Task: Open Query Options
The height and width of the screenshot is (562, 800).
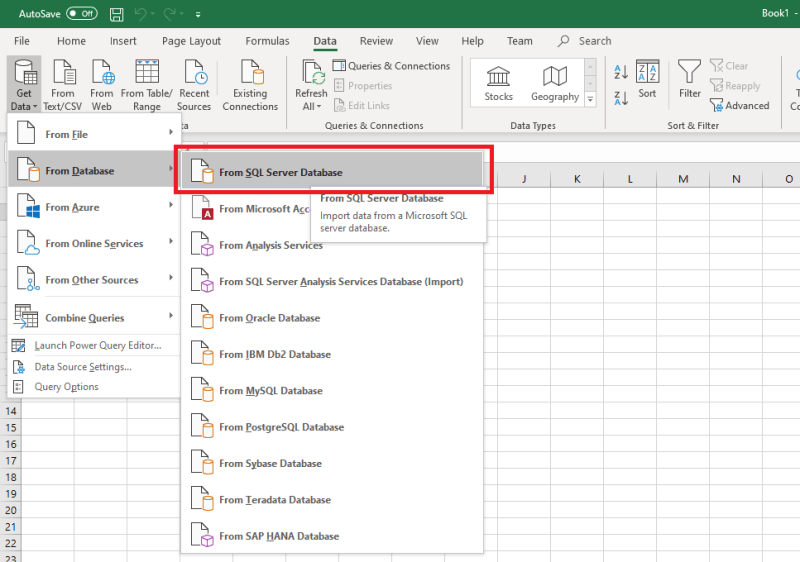Action: coord(94,387)
